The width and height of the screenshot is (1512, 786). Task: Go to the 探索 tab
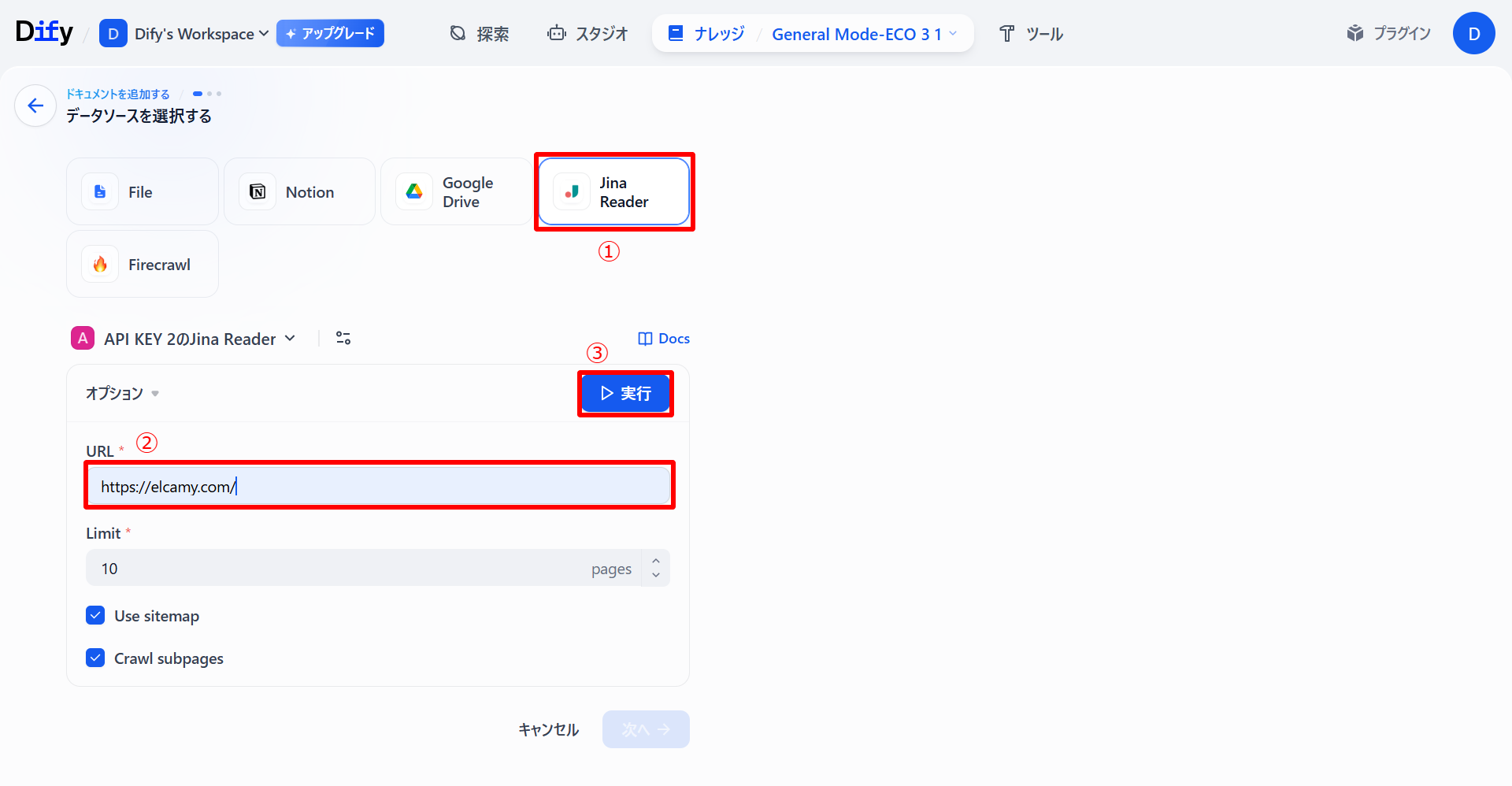tap(480, 34)
